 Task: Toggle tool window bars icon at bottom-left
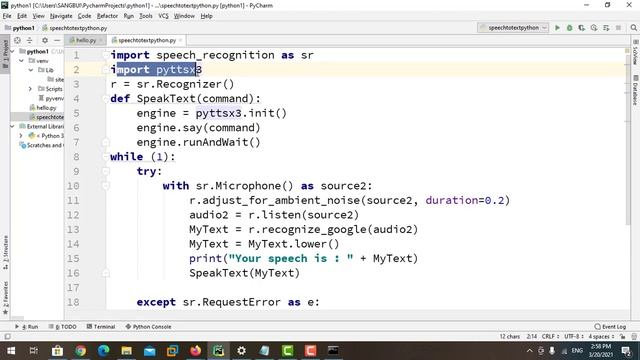pyautogui.click(x=7, y=337)
